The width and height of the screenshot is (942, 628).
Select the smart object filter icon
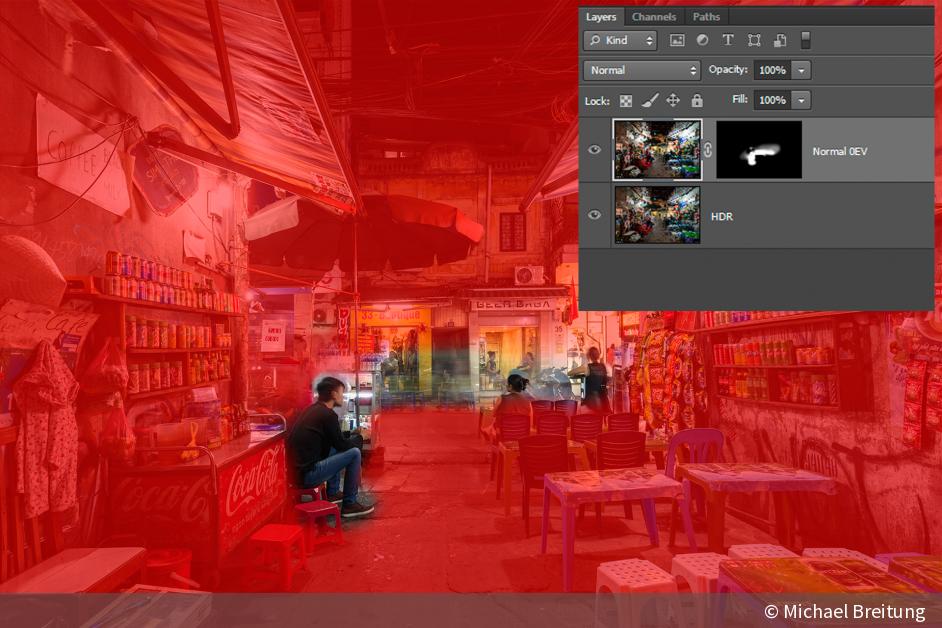(780, 40)
